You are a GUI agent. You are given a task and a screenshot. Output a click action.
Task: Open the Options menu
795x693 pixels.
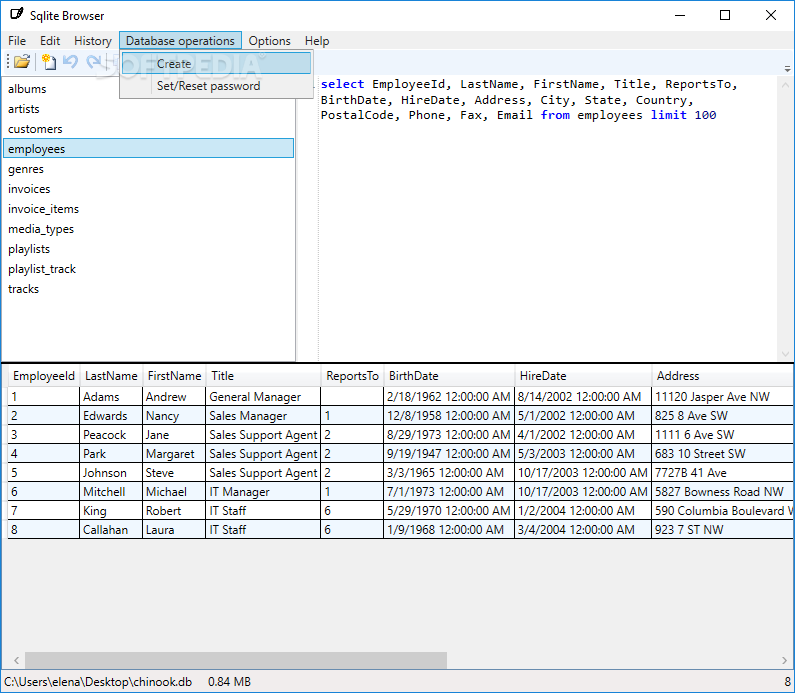pos(269,41)
